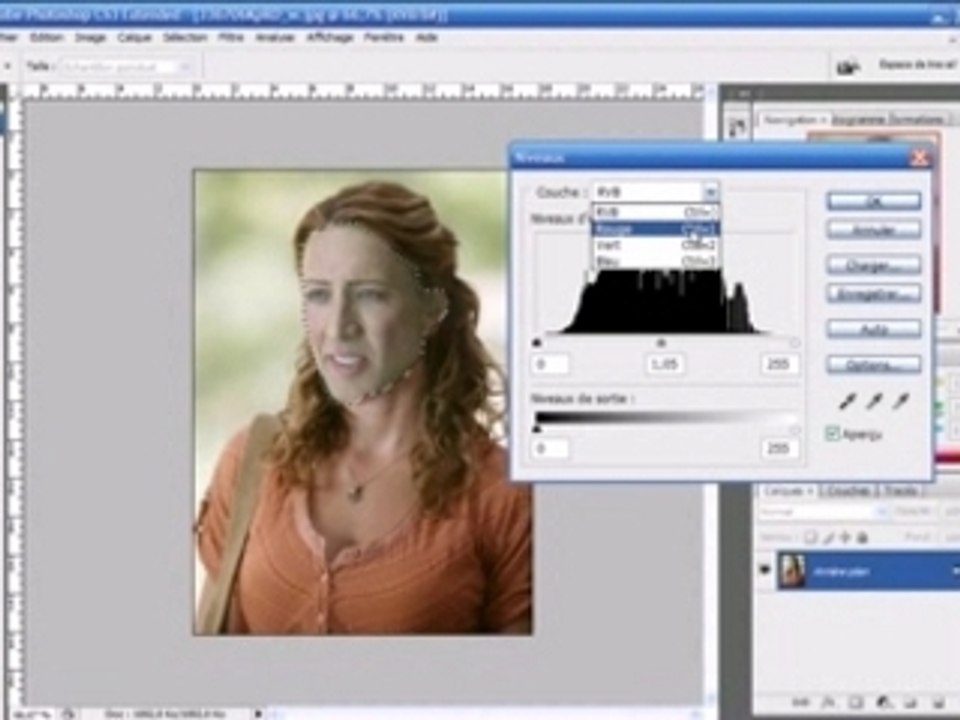Image resolution: width=960 pixels, height=720 pixels.
Task: Open the Calque menu
Action: tap(134, 37)
